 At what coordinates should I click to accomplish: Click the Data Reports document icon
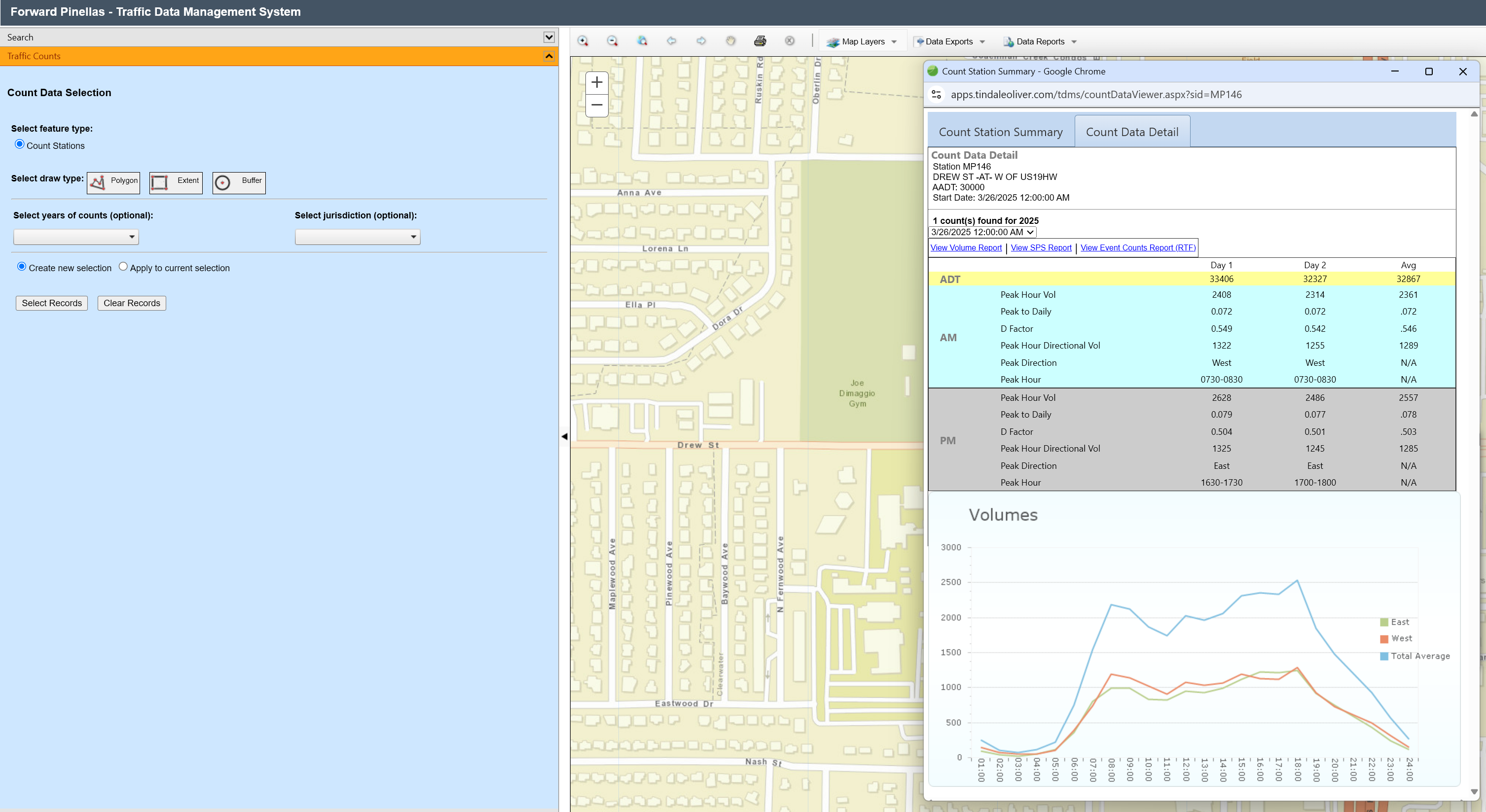point(1009,41)
